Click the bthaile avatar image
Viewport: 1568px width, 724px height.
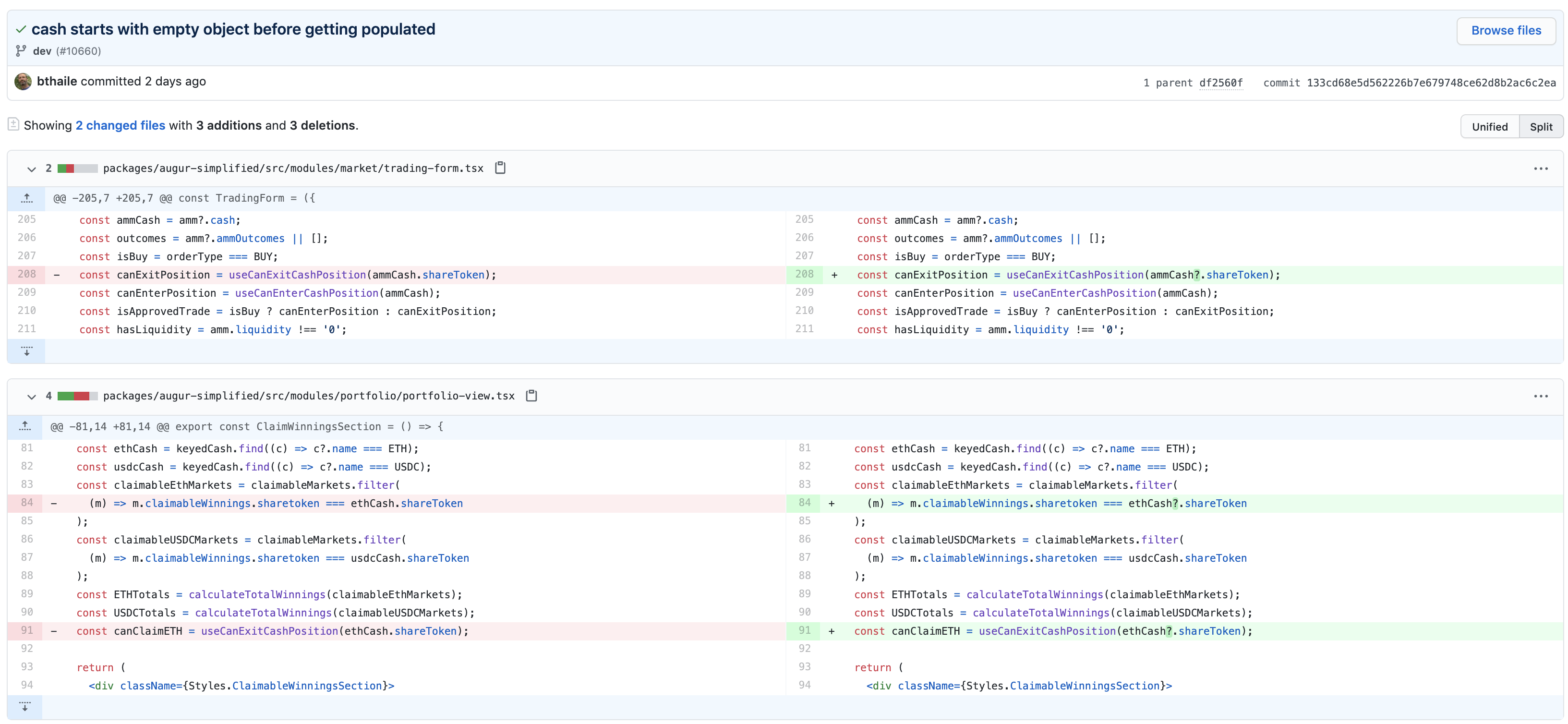pyautogui.click(x=23, y=82)
